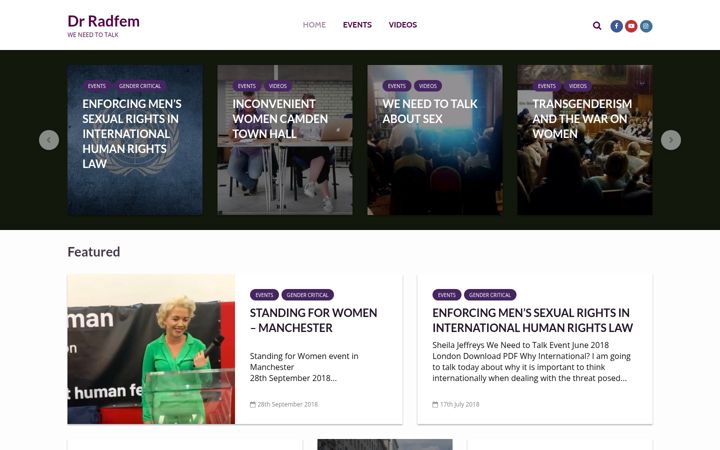
Task: Open Standing for Women Manchester article title
Action: point(313,320)
